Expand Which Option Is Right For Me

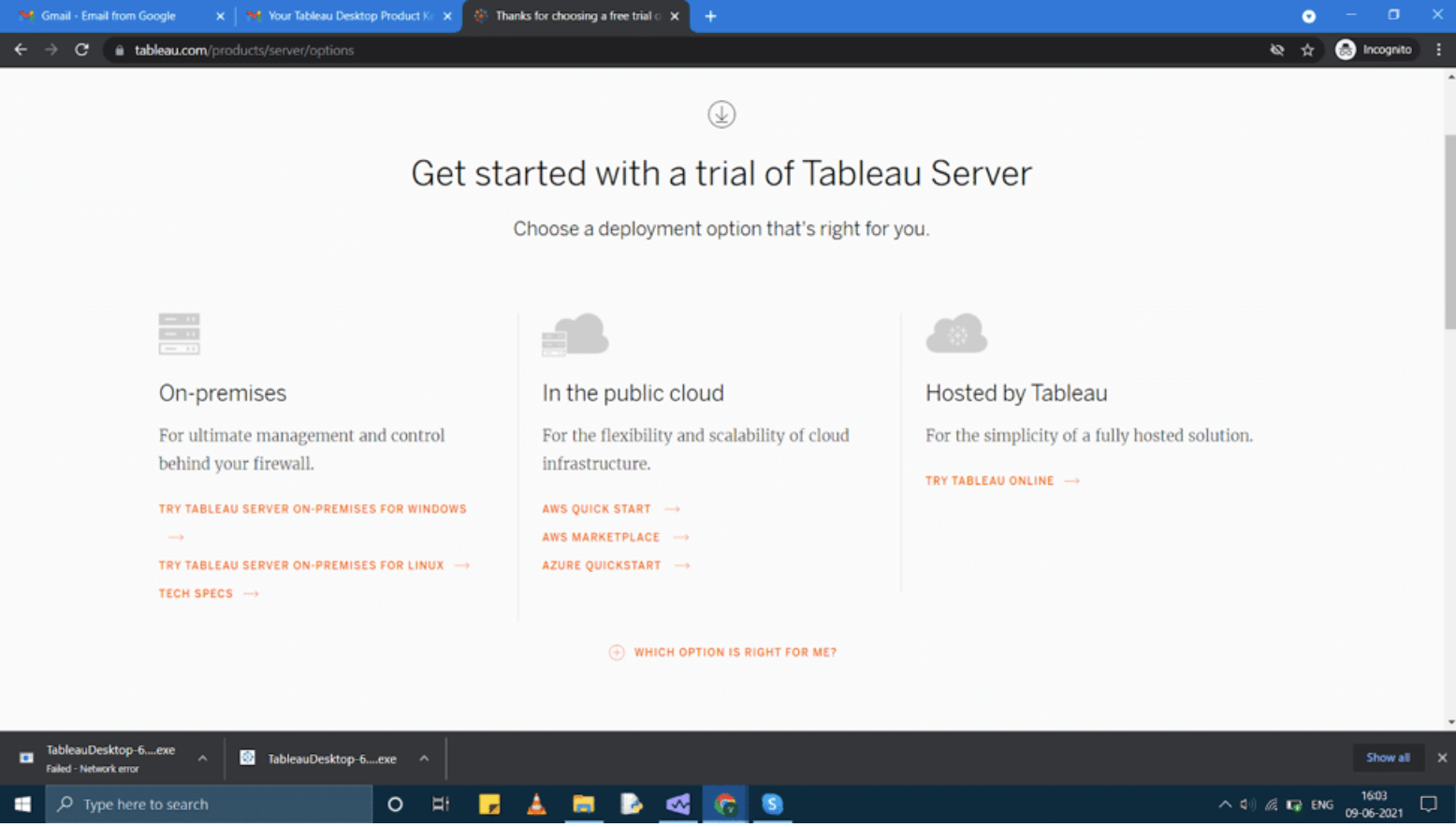[x=735, y=652]
